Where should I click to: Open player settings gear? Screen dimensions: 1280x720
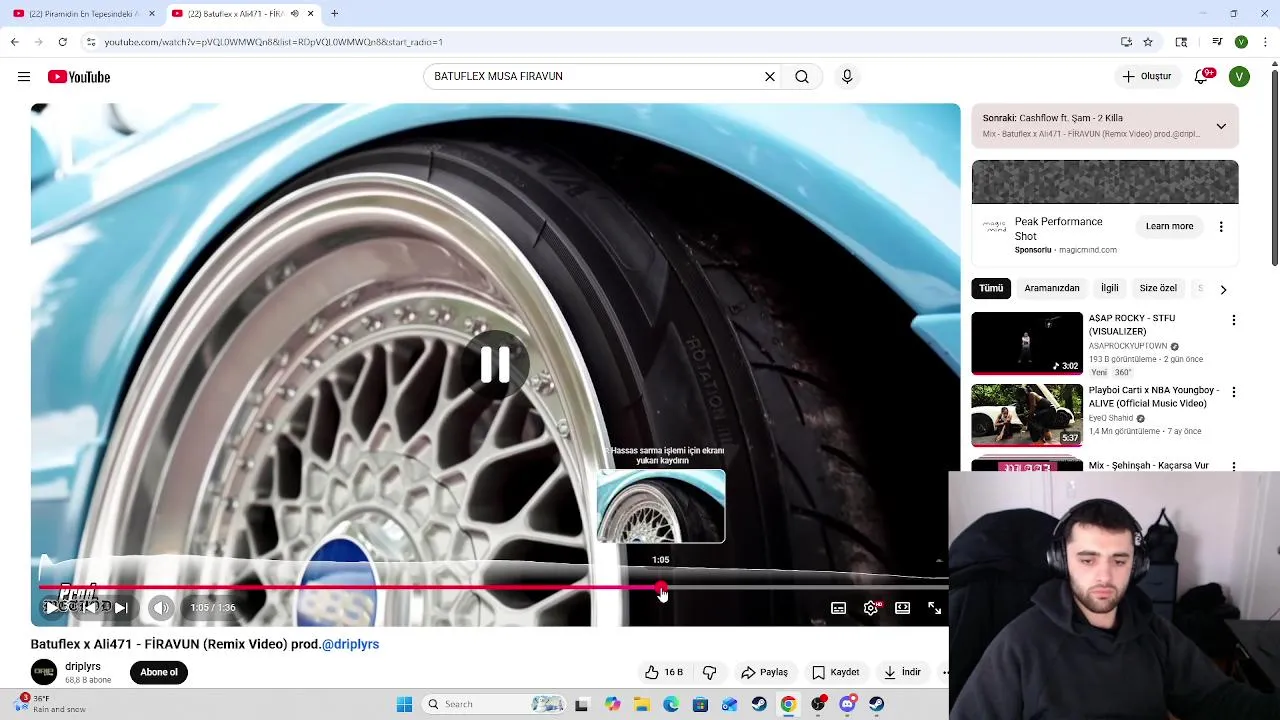(872, 607)
